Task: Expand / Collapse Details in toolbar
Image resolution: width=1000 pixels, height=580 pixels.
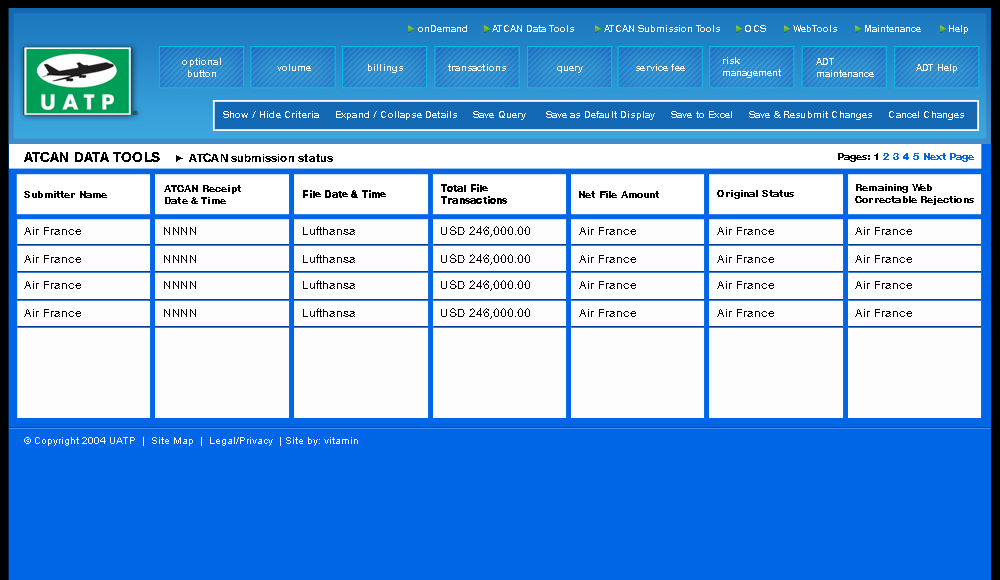Action: 396,115
